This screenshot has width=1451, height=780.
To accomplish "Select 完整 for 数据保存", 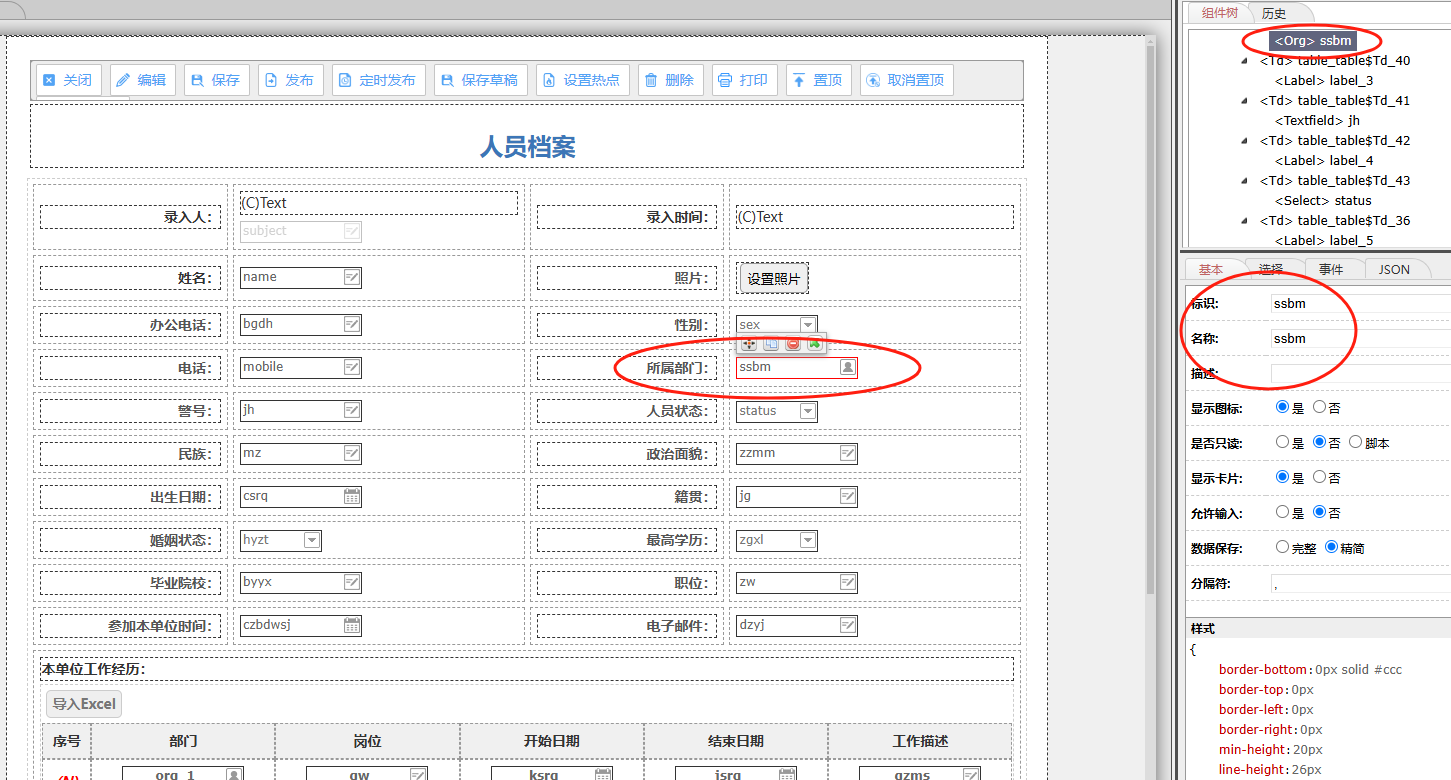I will click(x=1282, y=547).
